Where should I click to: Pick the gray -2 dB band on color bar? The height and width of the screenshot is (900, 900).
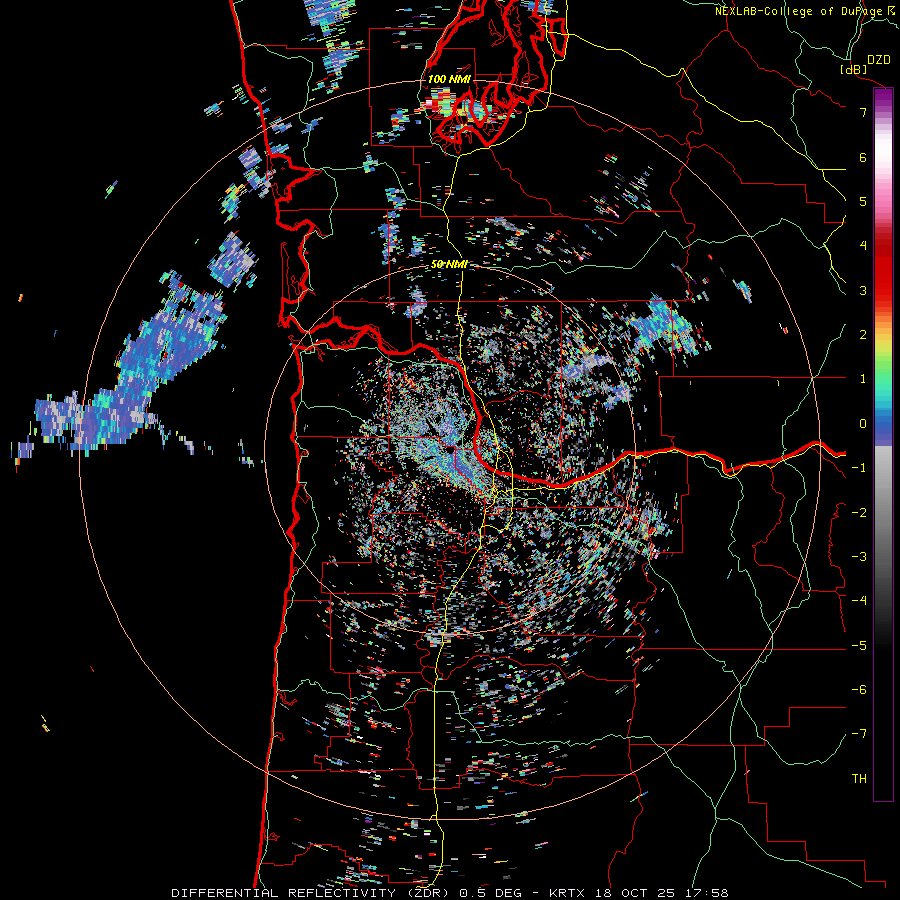883,513
